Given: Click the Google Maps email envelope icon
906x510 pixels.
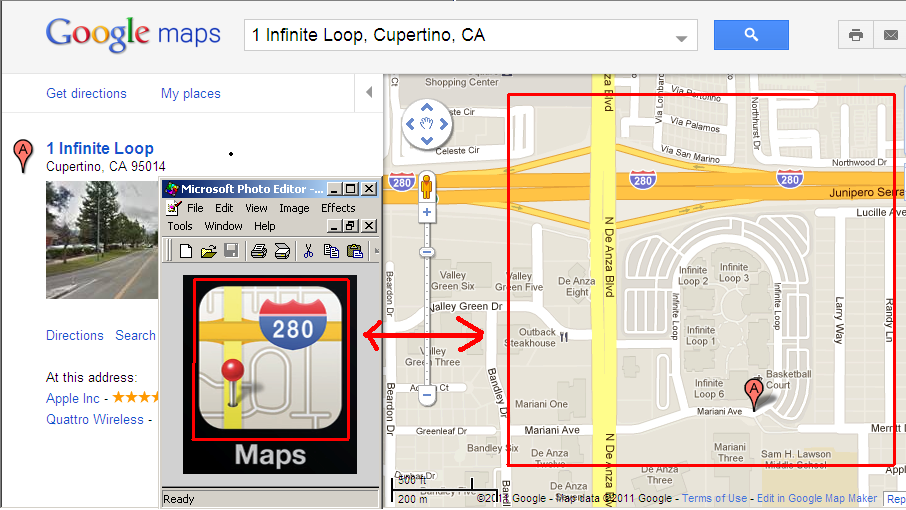Looking at the screenshot, I should point(890,35).
